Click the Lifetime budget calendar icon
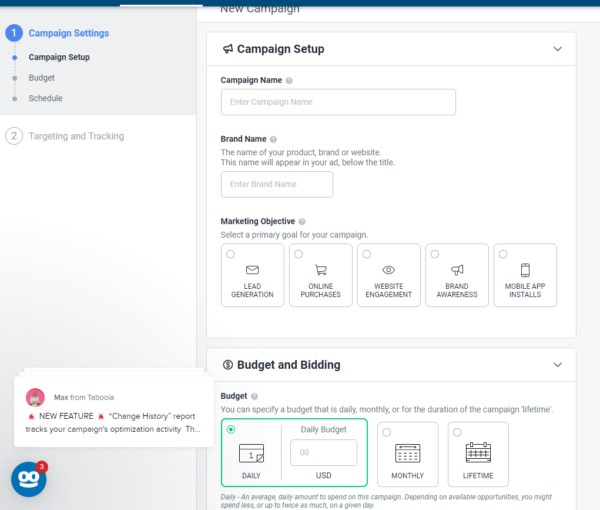600x510 pixels. (x=476, y=453)
